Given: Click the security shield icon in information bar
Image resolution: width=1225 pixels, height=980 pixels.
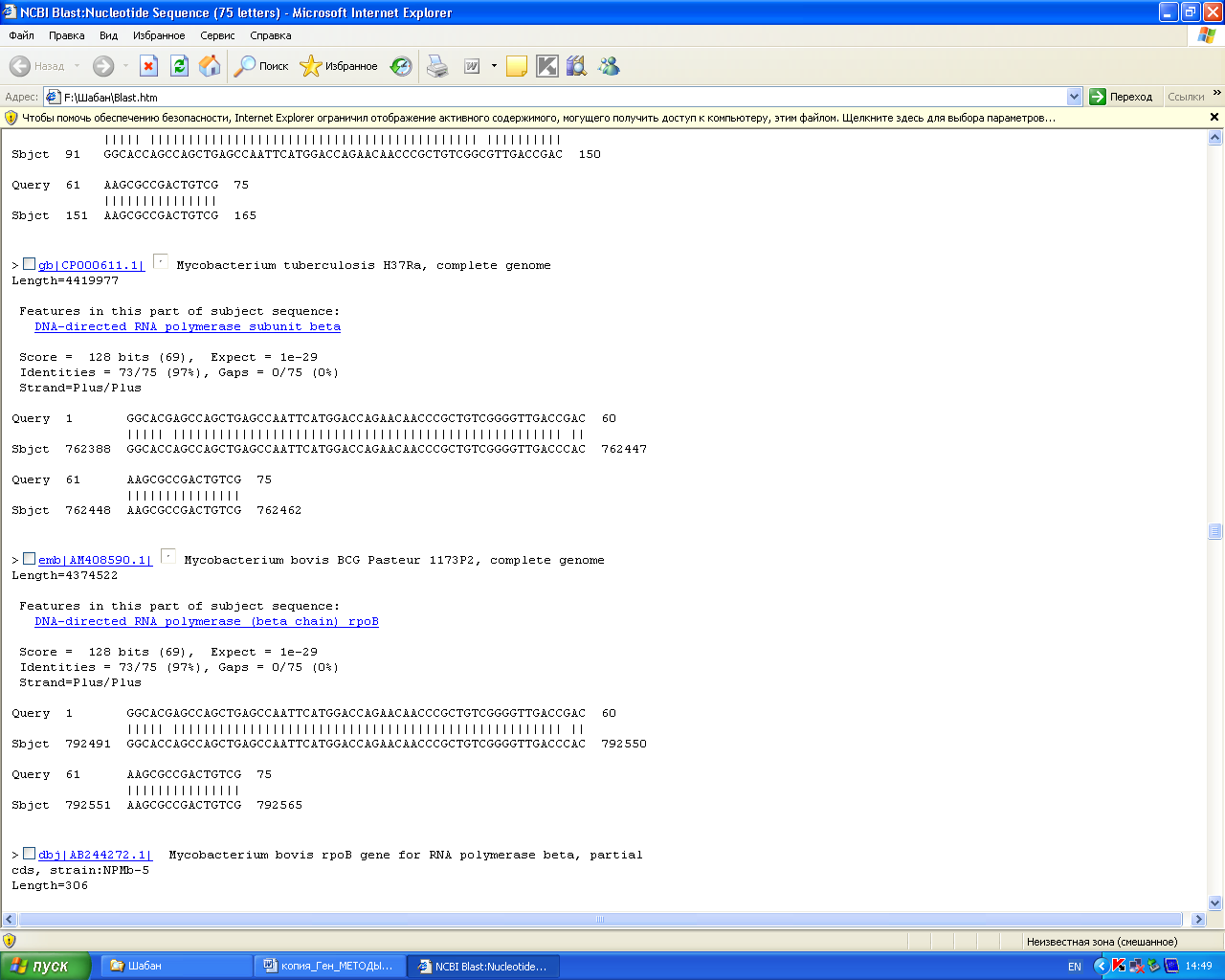Looking at the screenshot, I should [x=11, y=118].
